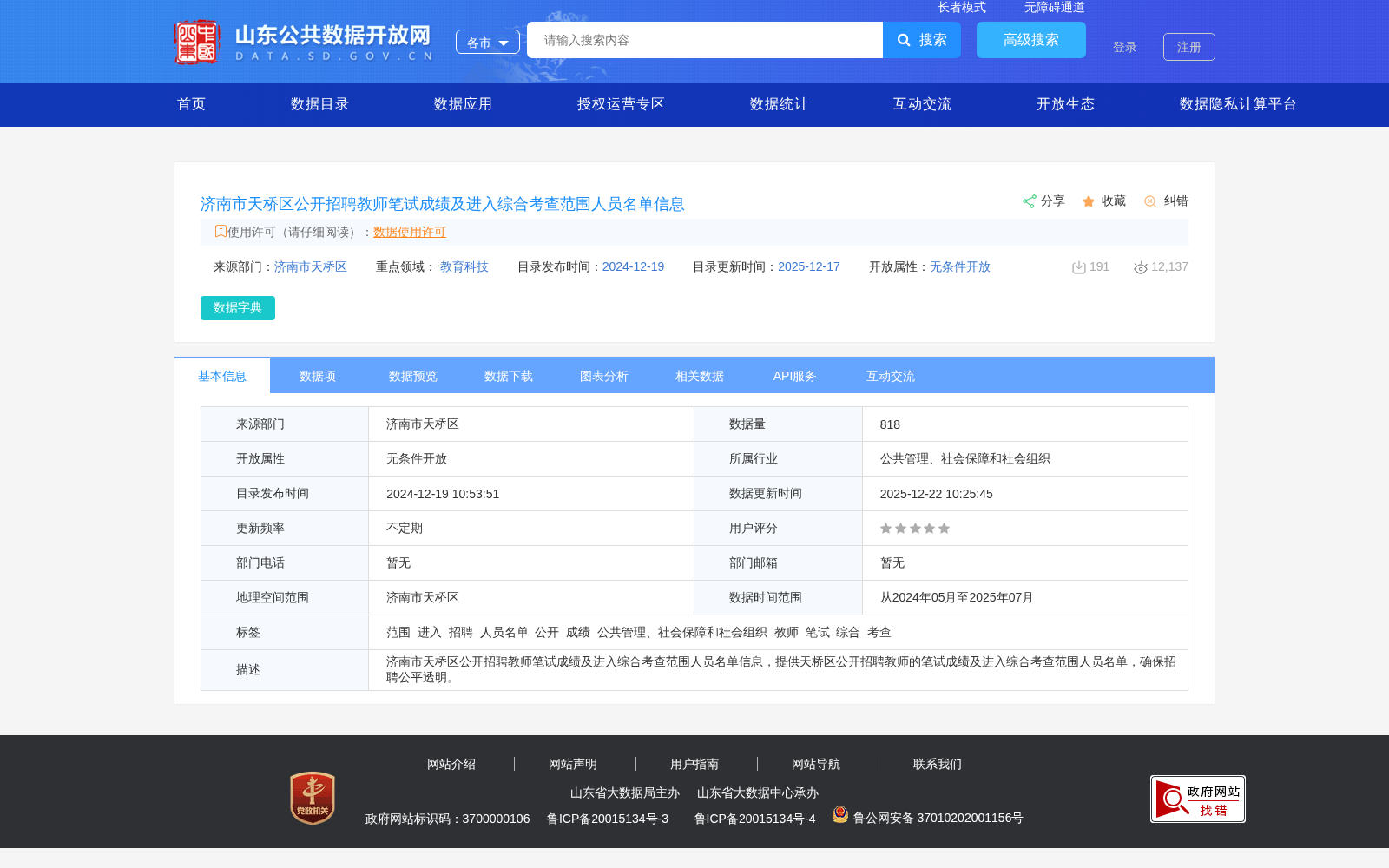This screenshot has height=868, width=1389.
Task: Click 鲁ICP备20015134号-3 link
Action: pos(608,819)
